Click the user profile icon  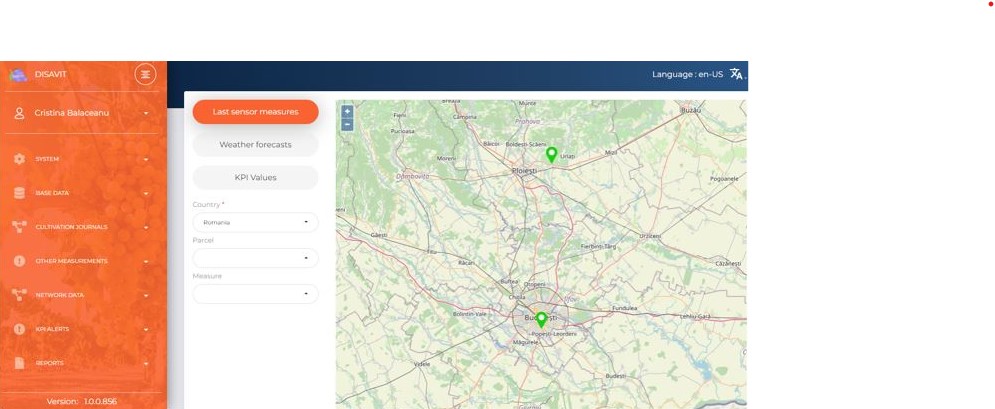point(20,113)
